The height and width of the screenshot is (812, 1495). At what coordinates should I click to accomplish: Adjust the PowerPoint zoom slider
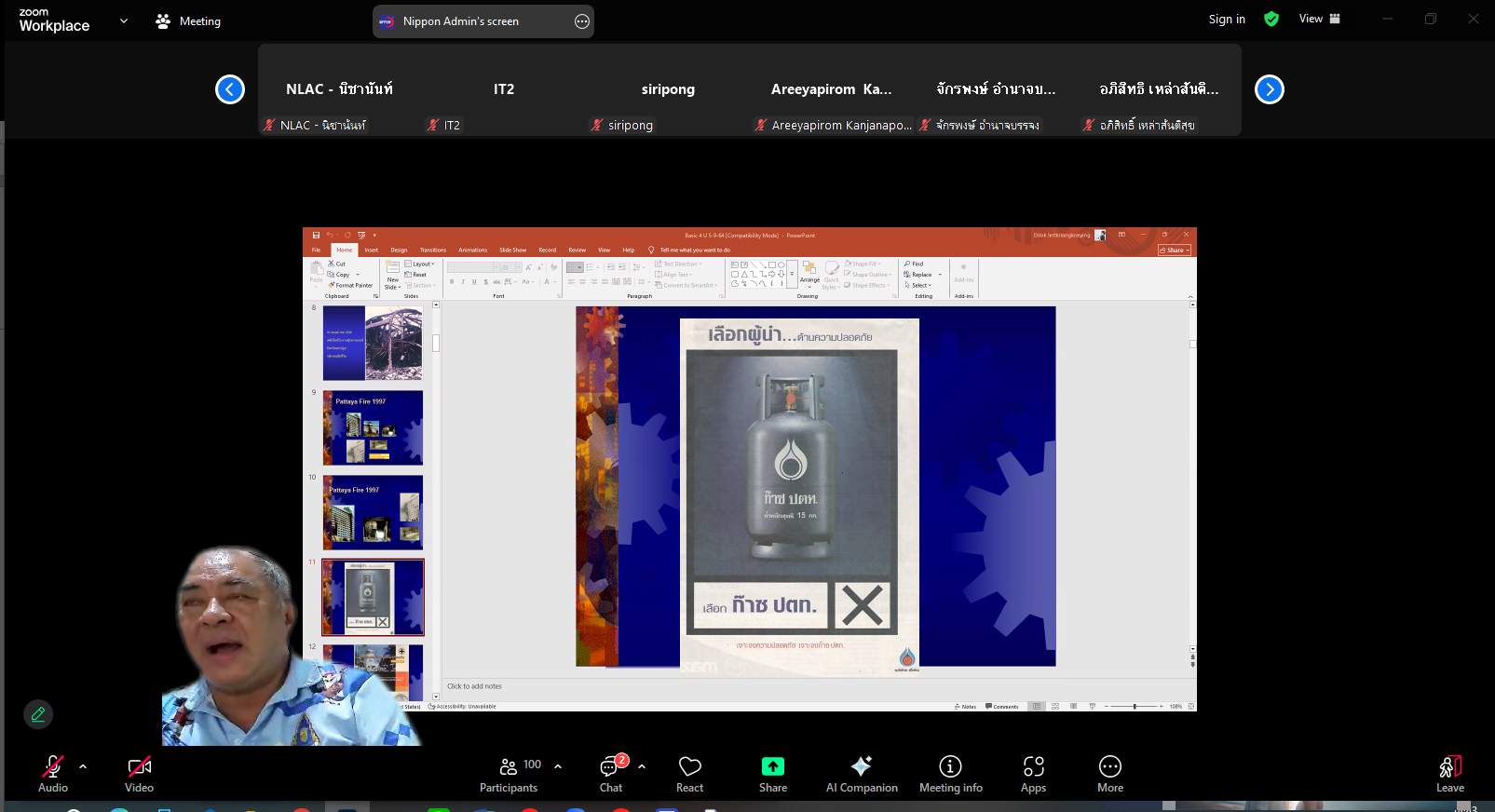(x=1135, y=707)
